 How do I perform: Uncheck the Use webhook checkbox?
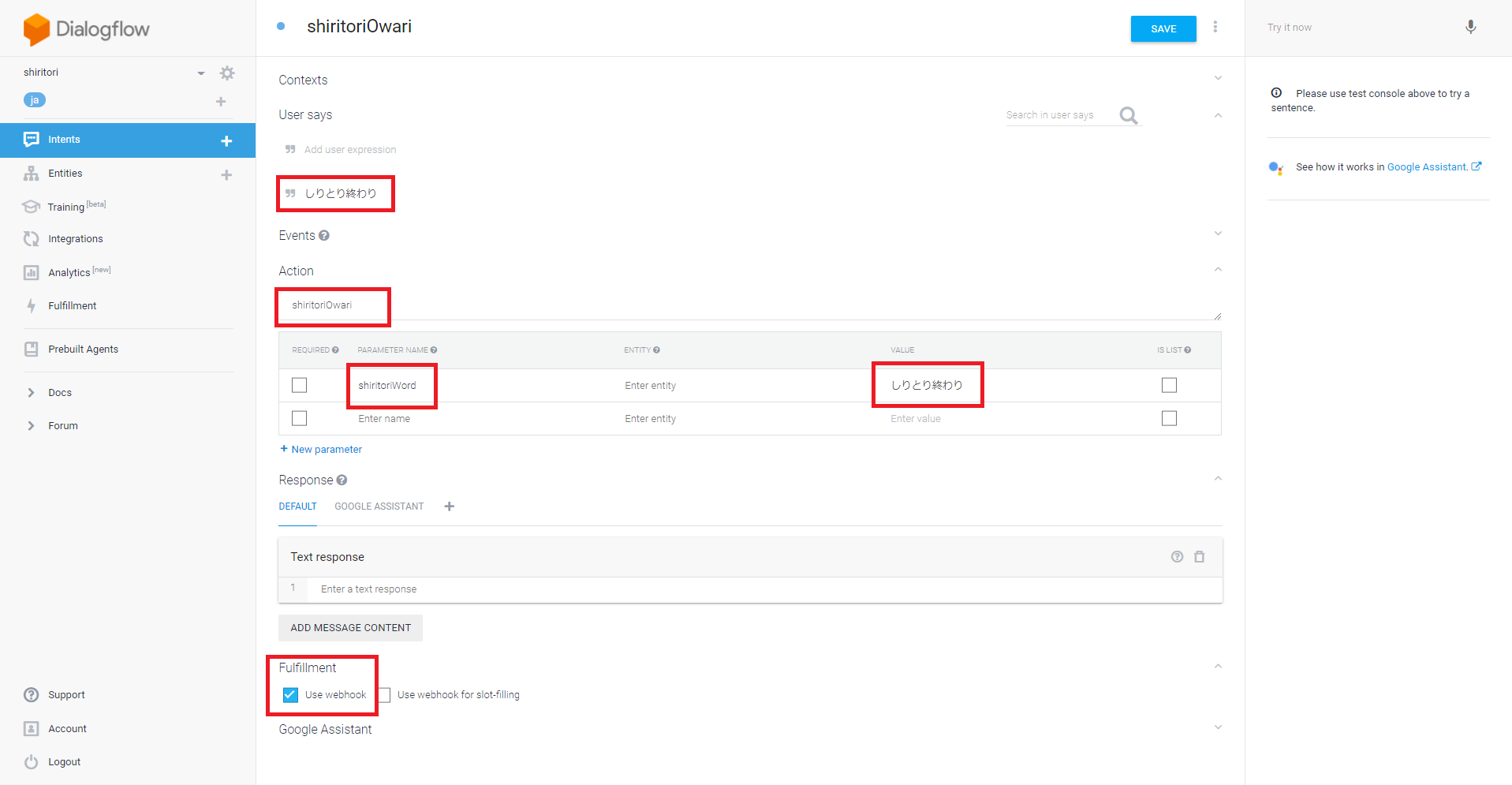pos(290,695)
